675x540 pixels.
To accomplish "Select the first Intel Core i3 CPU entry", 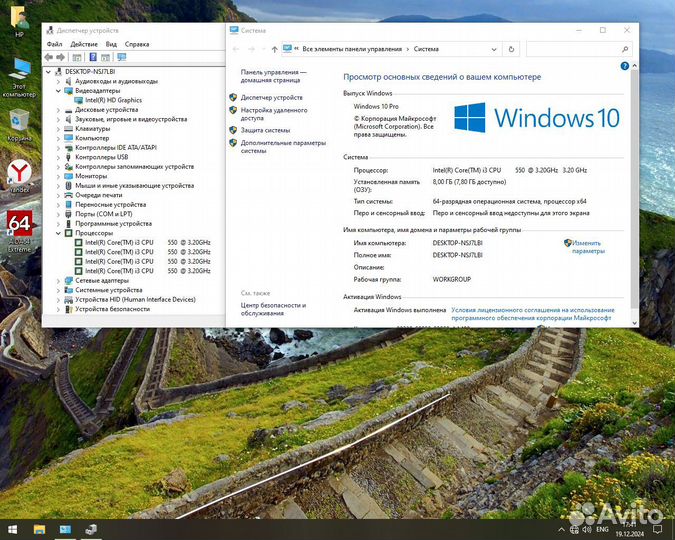I will (x=148, y=242).
